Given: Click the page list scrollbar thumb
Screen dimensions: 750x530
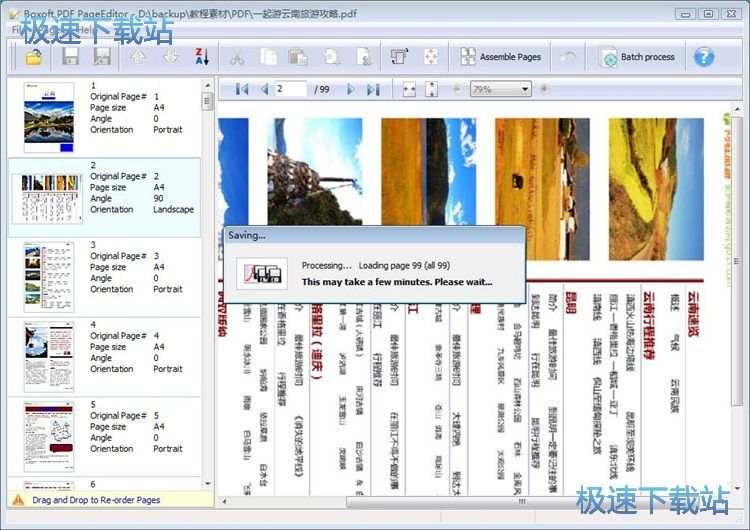Looking at the screenshot, I should (x=208, y=101).
